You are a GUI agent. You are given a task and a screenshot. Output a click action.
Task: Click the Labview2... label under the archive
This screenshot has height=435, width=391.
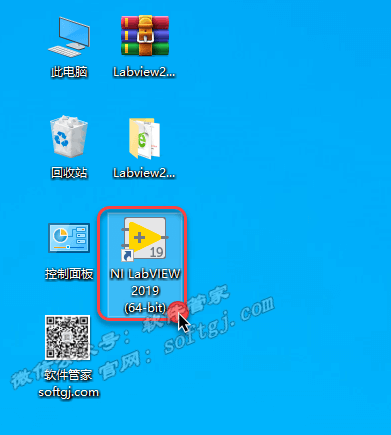(144, 72)
